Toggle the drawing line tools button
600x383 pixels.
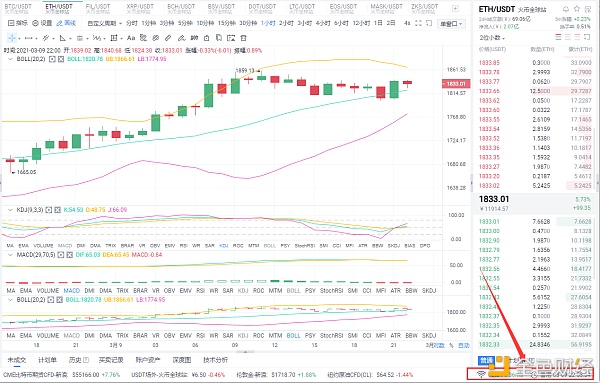click(66, 23)
